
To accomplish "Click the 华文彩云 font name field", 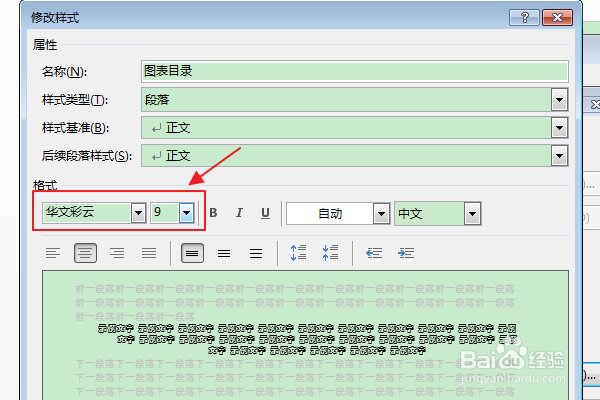I will pos(87,213).
